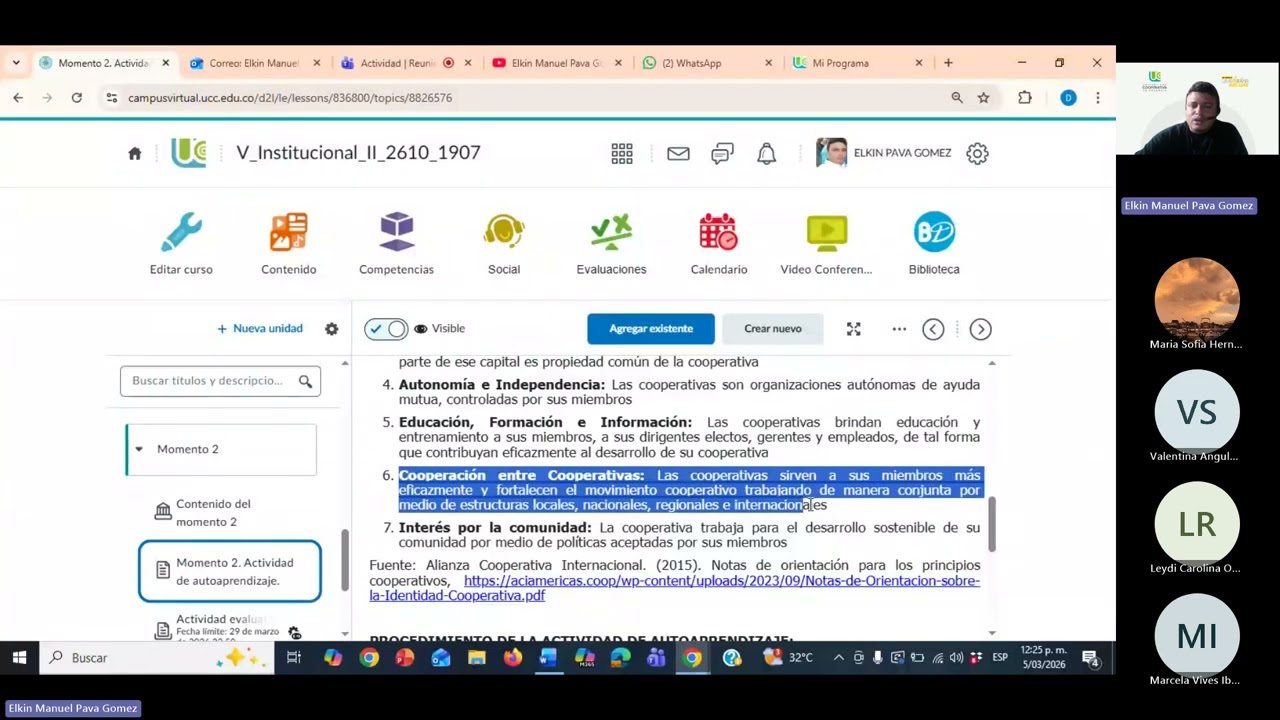Click the Agregar existente button
This screenshot has width=1280, height=720.
[651, 329]
